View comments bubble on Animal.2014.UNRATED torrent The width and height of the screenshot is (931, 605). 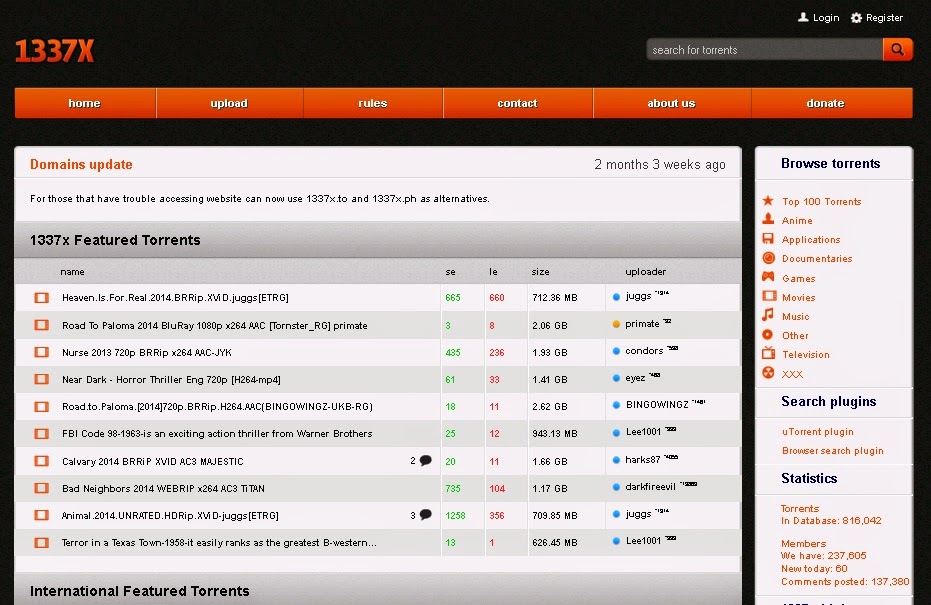426,514
